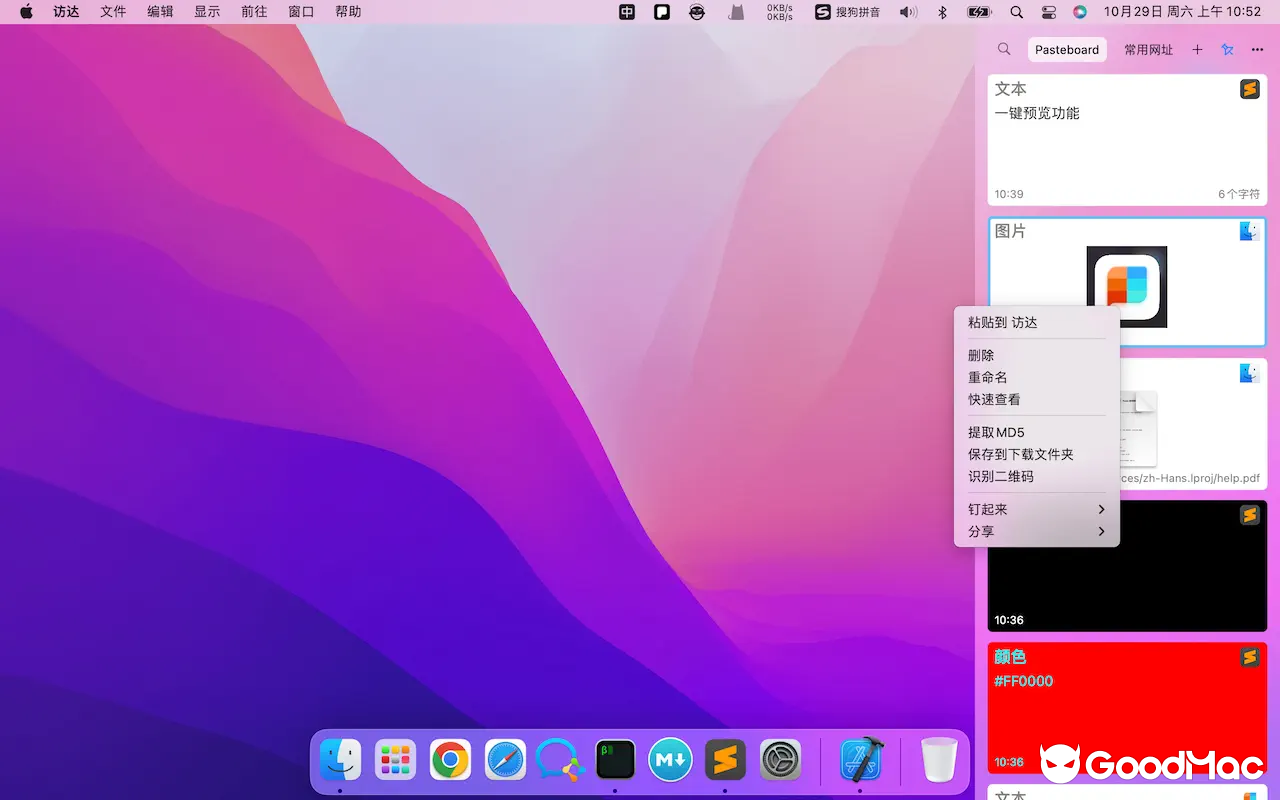Viewport: 1280px width, 800px height.
Task: Choose 保存到下载文件夹 in the context menu
Action: tap(1021, 454)
